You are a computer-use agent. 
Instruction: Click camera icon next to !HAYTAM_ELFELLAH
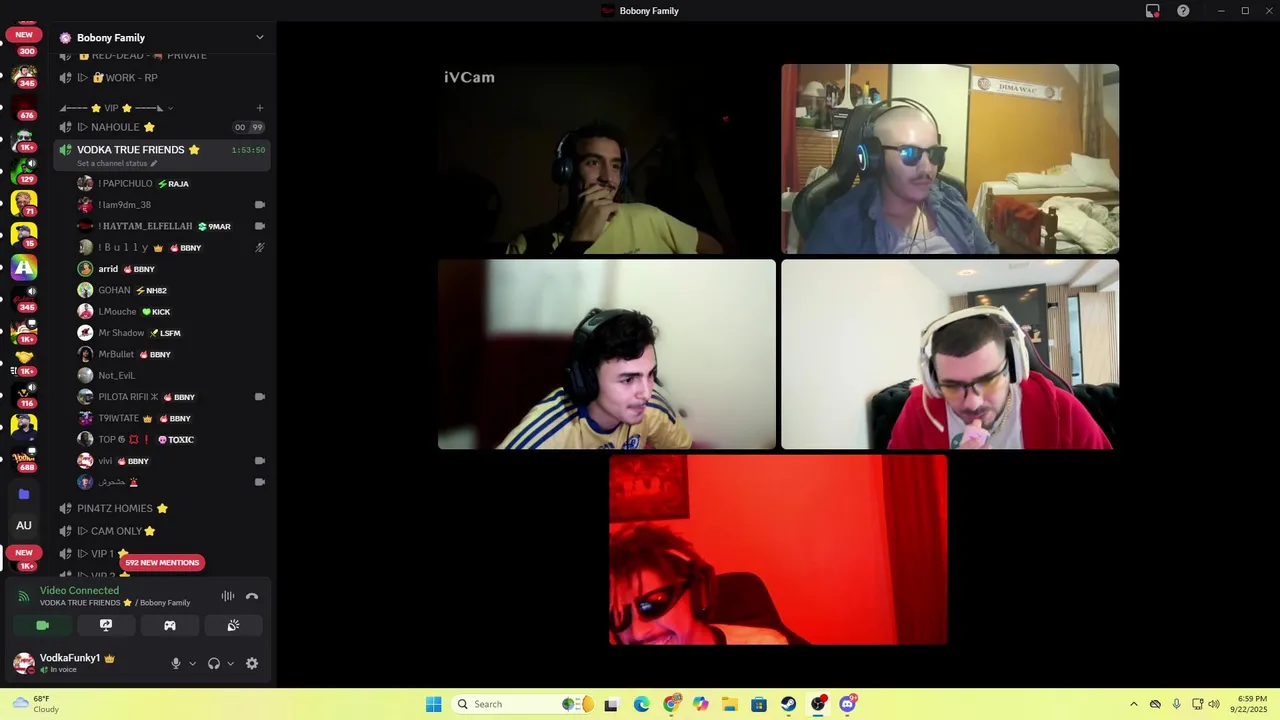pos(260,226)
